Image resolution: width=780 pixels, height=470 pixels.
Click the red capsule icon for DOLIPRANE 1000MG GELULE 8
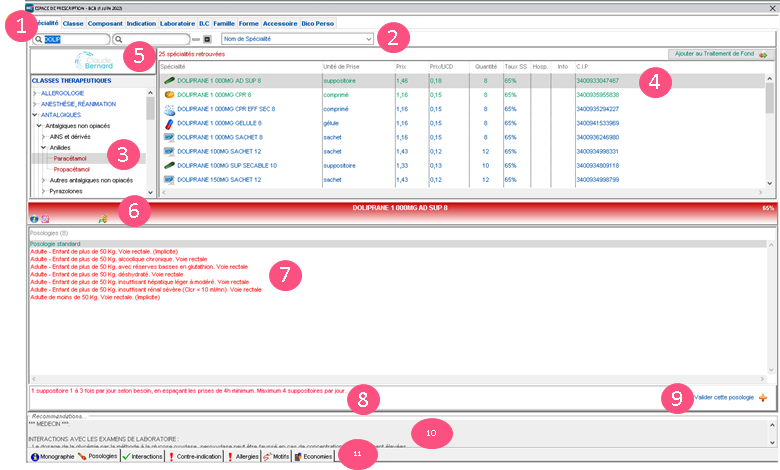168,122
